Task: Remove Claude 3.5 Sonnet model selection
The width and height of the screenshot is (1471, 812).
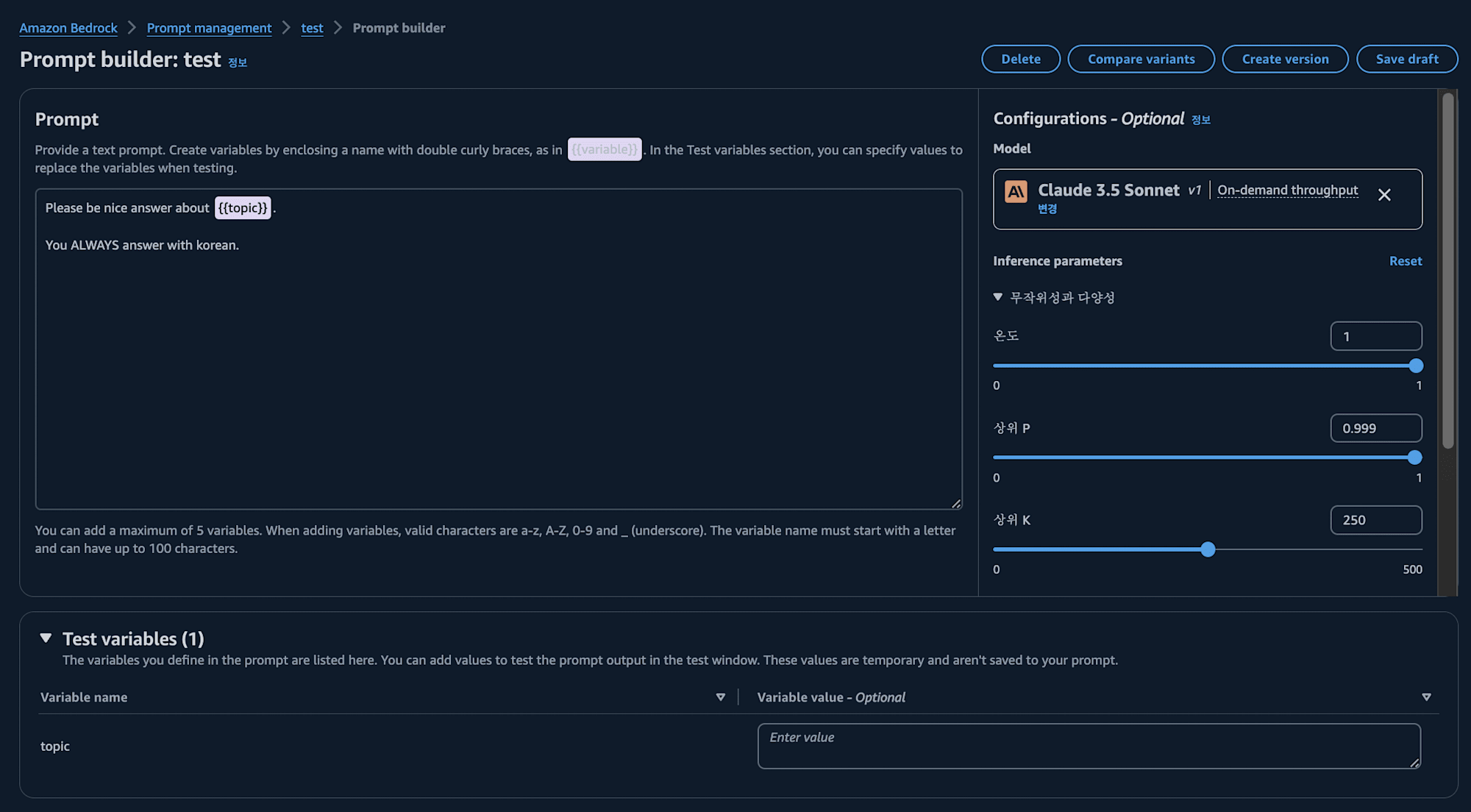Action: click(1385, 195)
